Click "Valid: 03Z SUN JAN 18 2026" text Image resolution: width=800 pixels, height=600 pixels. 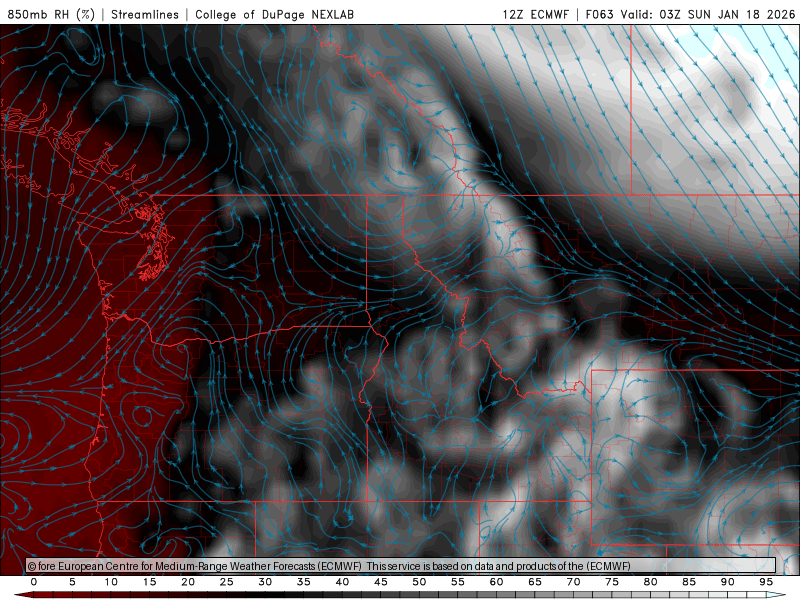(x=708, y=14)
